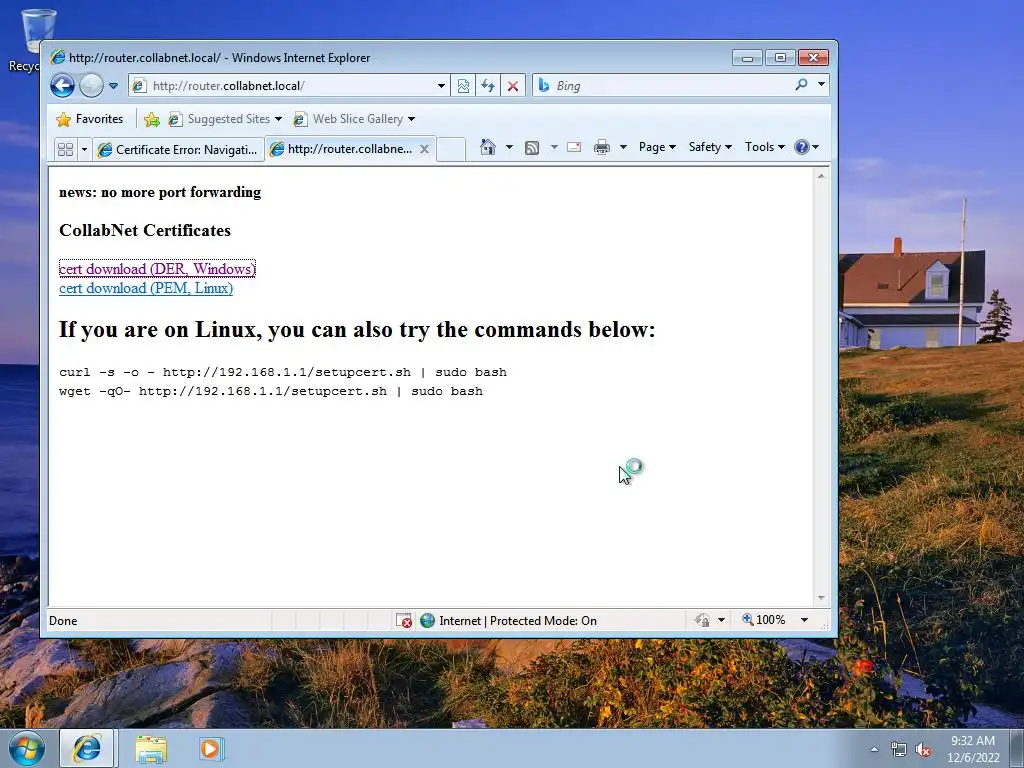
Task: Click the 'CollabNet Certificates' heading
Action: (145, 231)
